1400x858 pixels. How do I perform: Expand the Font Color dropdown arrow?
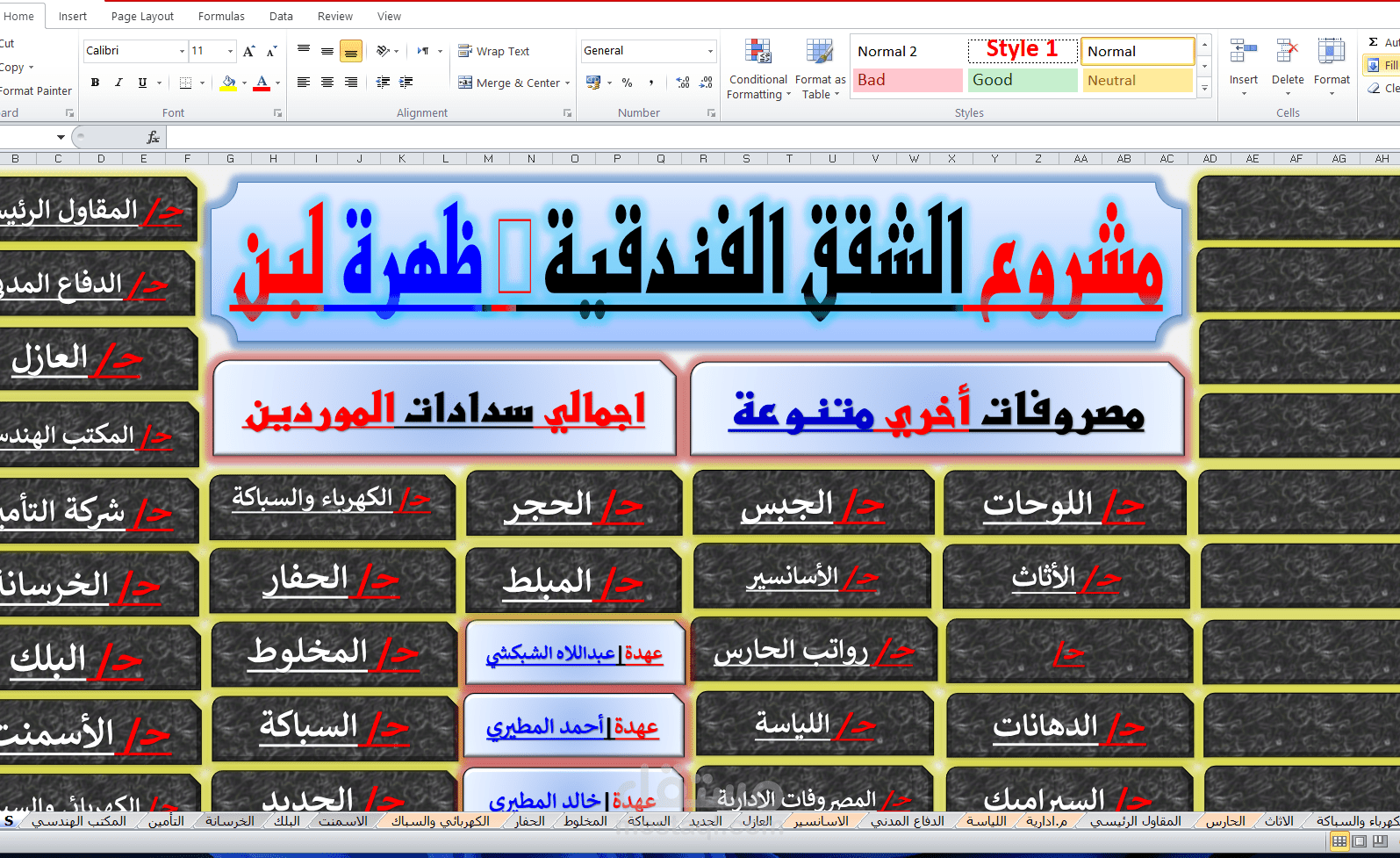277,83
